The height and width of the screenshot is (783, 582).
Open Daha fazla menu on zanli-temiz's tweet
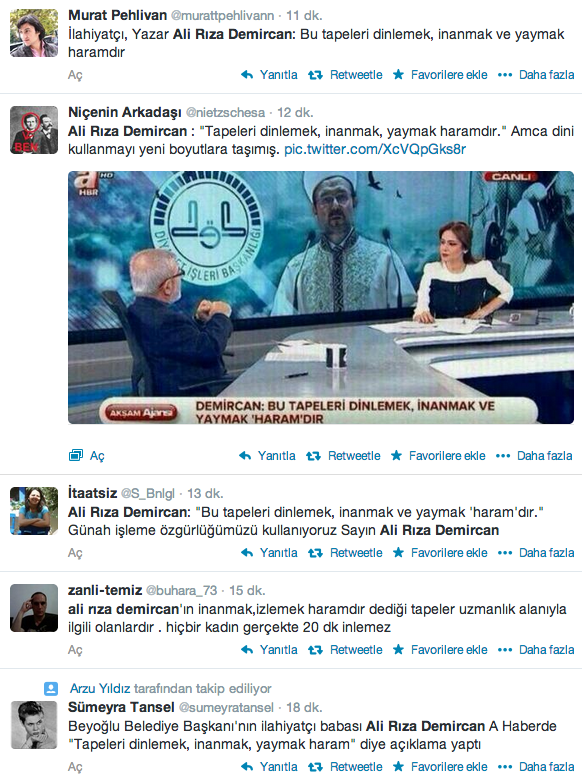pos(547,650)
